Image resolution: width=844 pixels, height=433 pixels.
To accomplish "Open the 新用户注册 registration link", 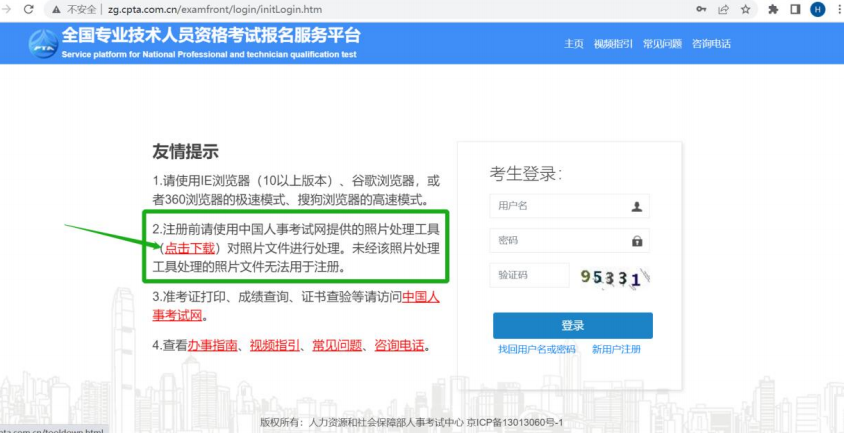I will pyautogui.click(x=616, y=349).
